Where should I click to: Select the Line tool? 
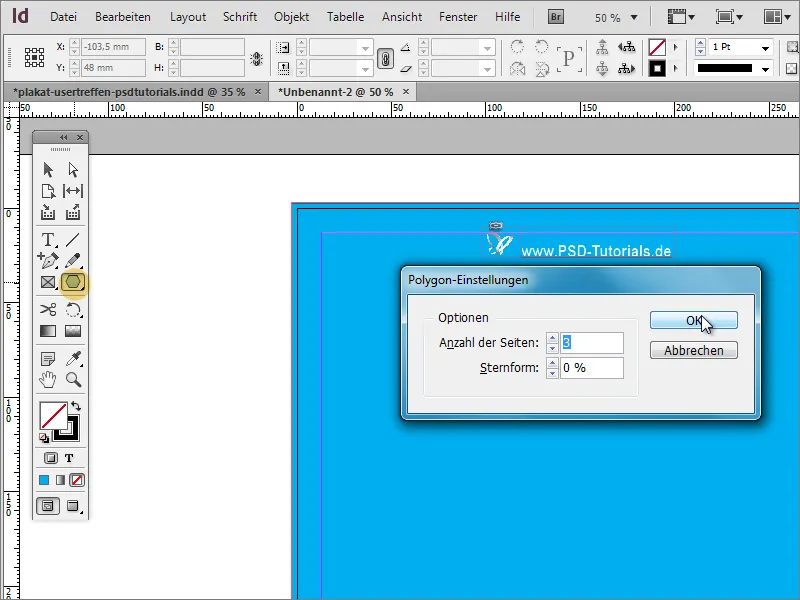[73, 239]
